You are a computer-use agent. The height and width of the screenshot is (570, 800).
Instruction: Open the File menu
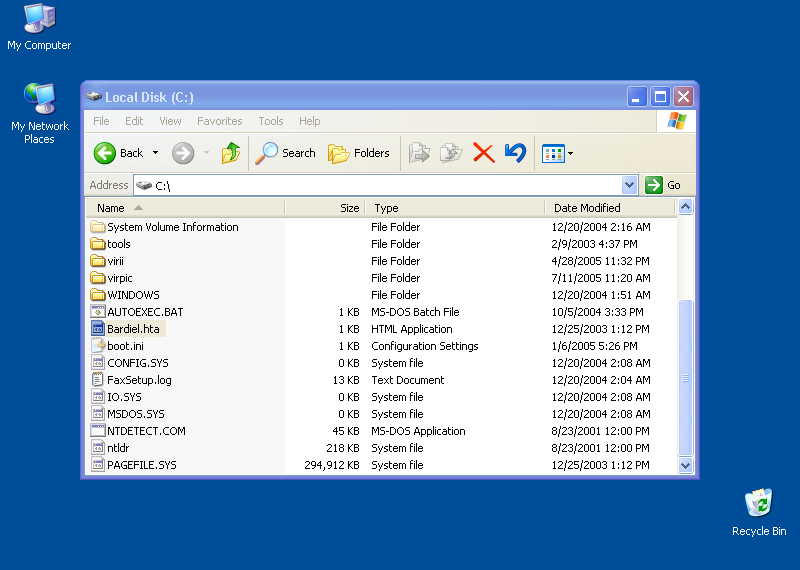click(101, 121)
